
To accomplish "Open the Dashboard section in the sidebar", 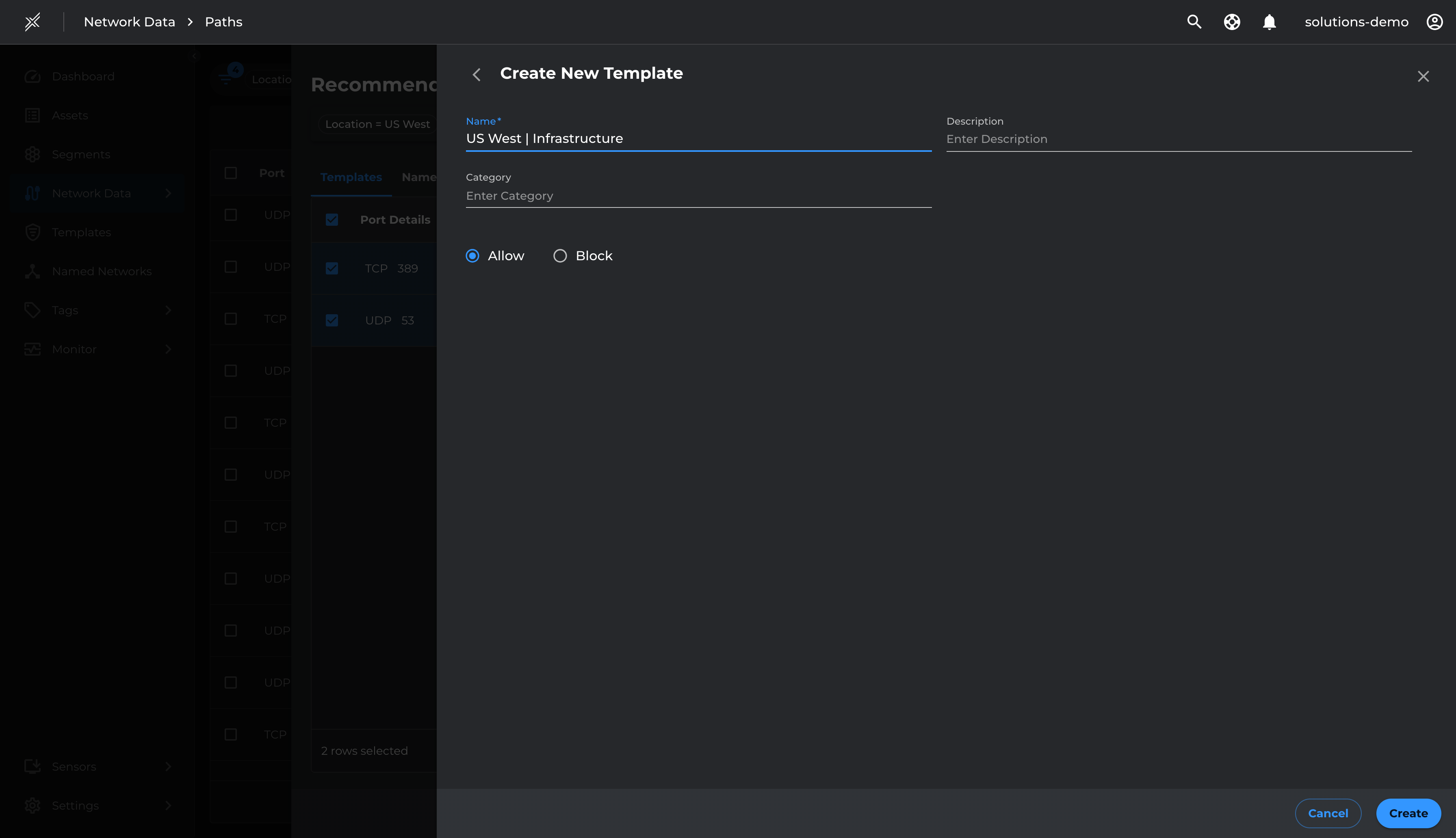I will tap(82, 76).
